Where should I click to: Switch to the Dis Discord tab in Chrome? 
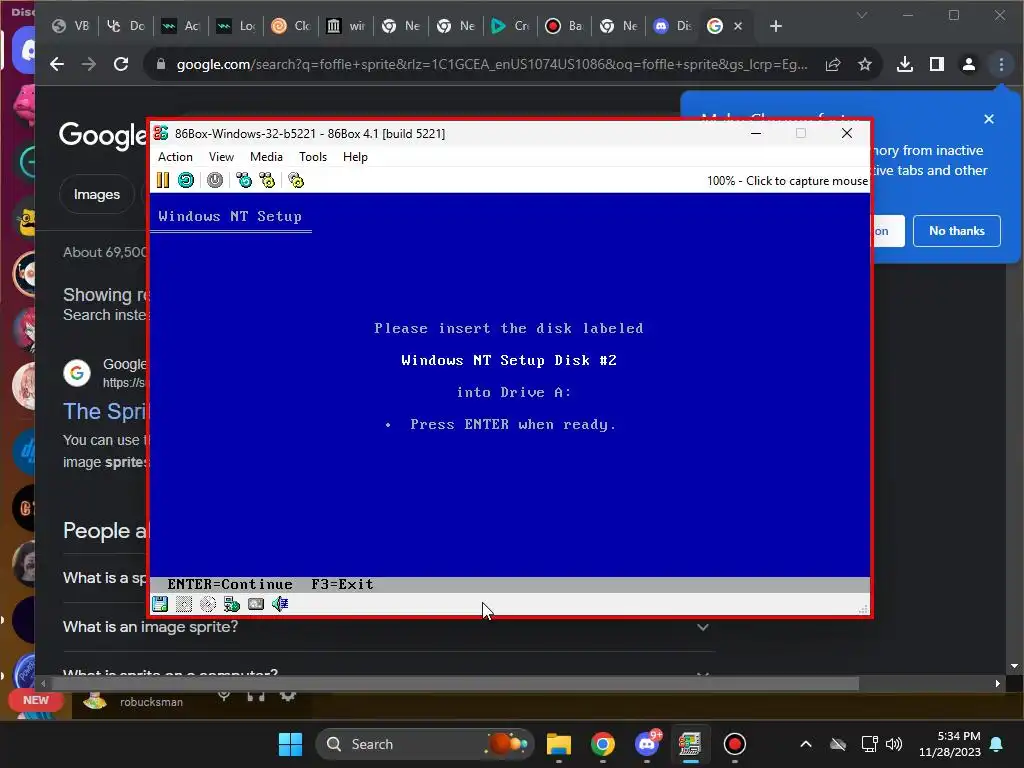(x=674, y=26)
